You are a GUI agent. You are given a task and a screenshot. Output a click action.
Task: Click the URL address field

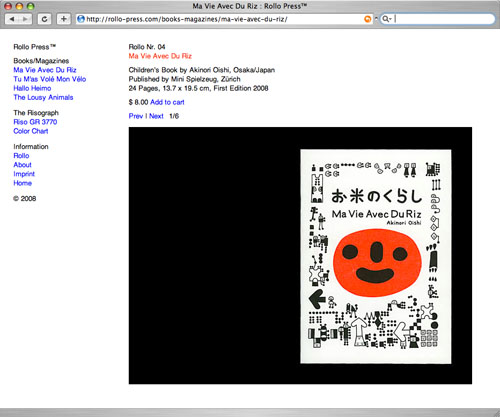224,19
